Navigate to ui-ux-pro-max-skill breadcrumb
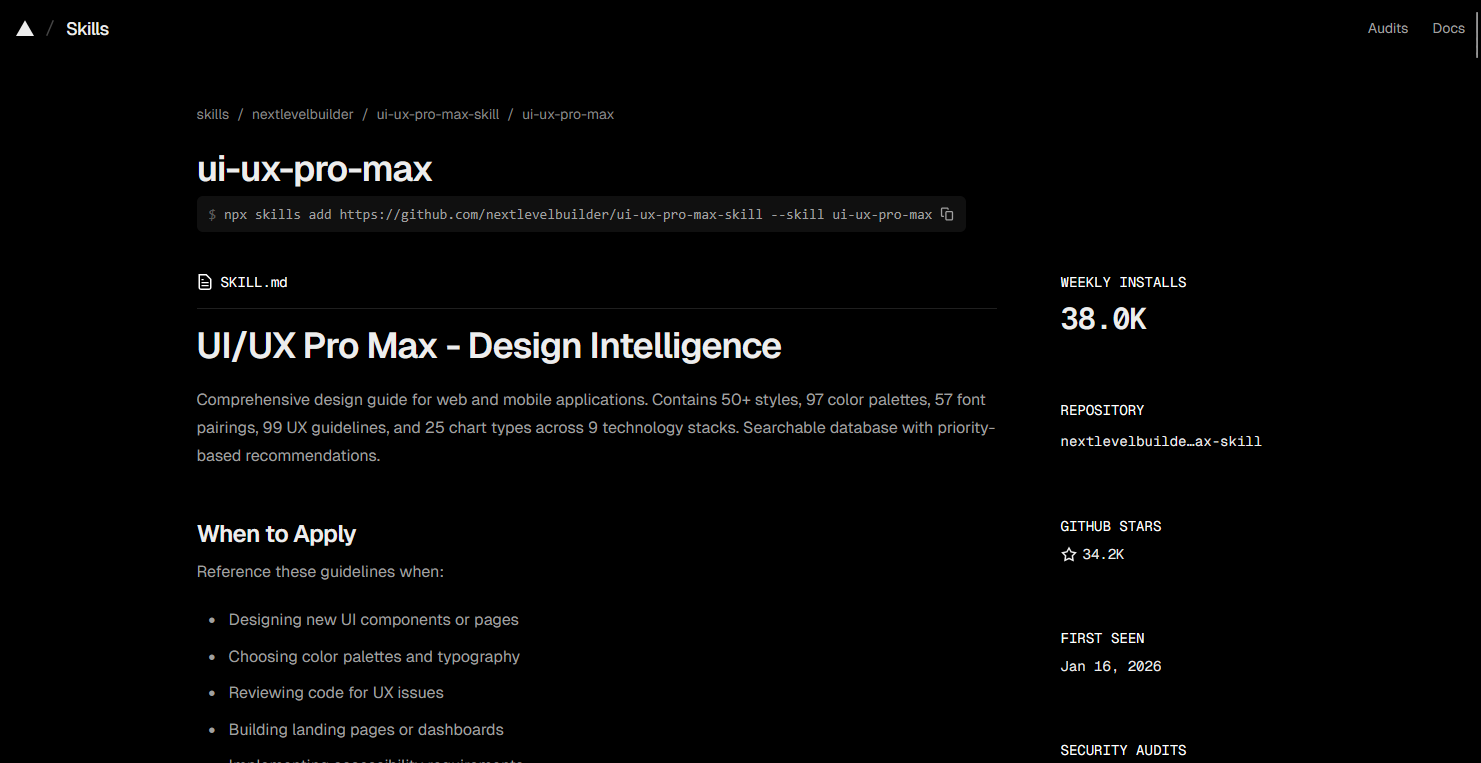 [437, 114]
